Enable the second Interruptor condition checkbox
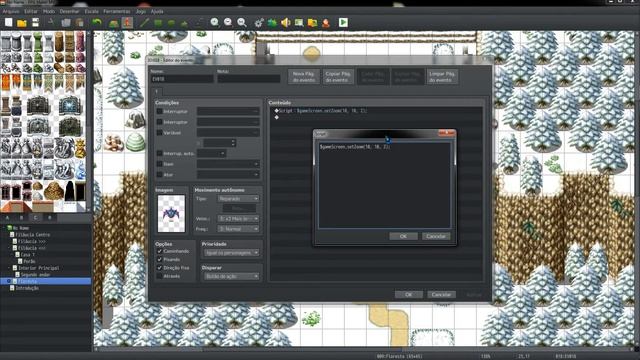 (x=160, y=122)
